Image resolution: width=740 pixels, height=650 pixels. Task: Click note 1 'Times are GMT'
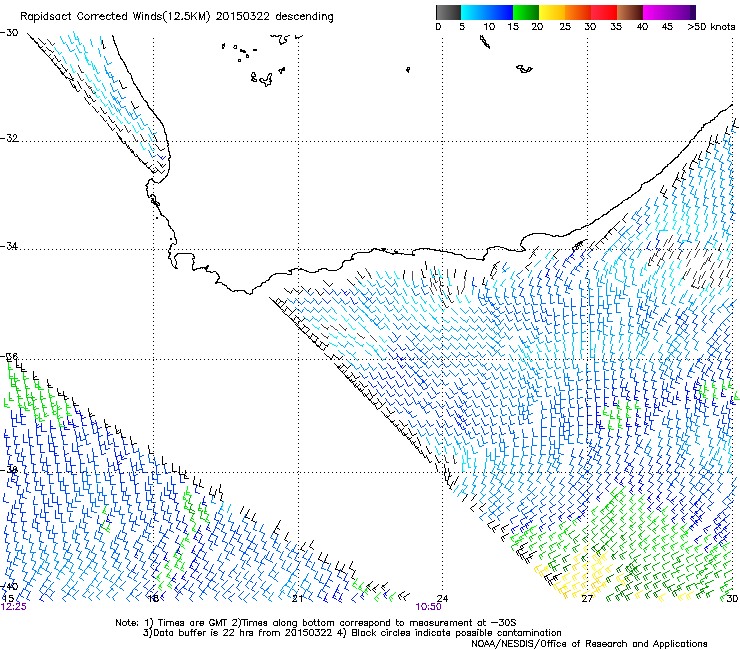[193, 623]
